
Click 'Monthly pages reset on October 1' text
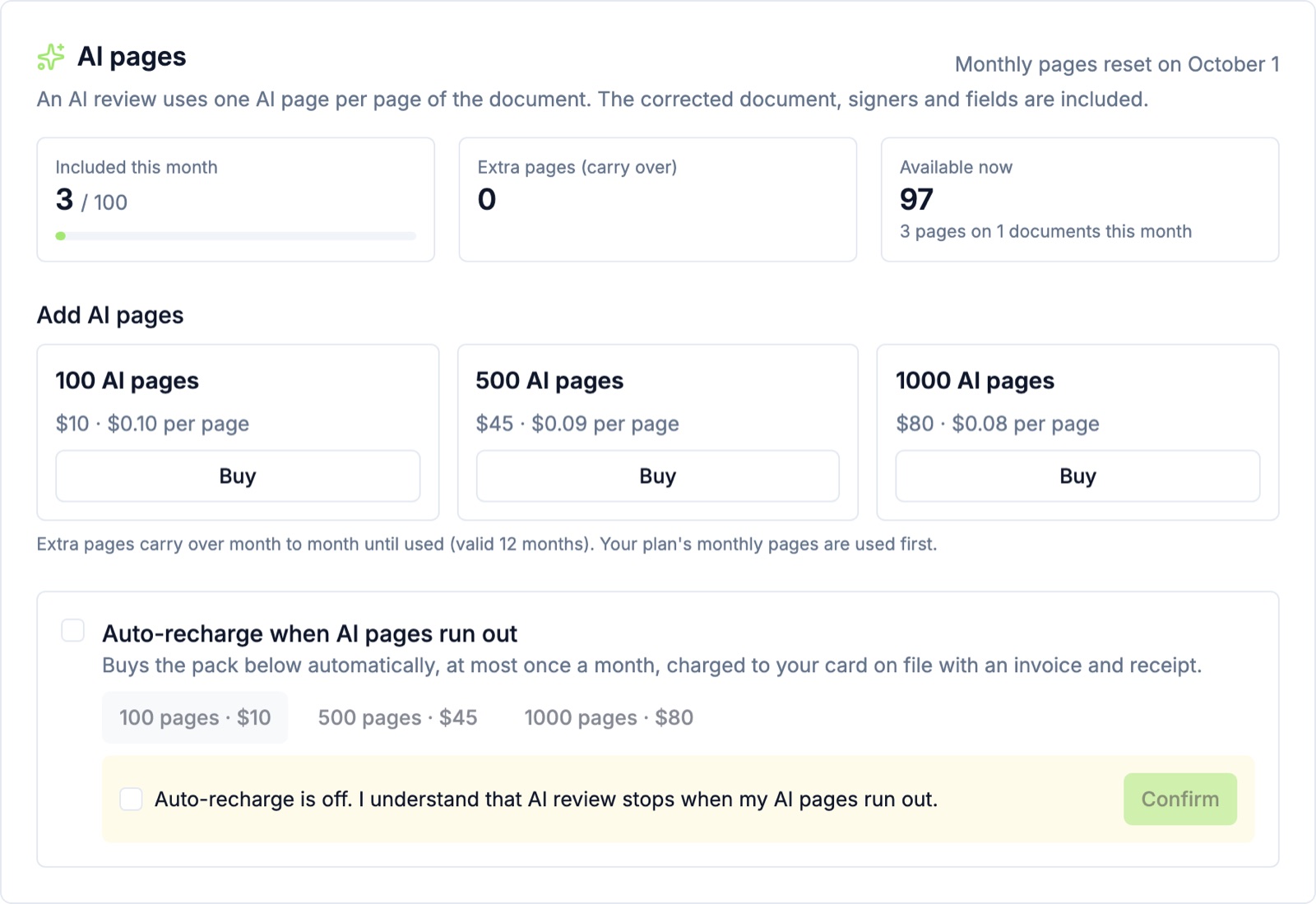pyautogui.click(x=1117, y=64)
